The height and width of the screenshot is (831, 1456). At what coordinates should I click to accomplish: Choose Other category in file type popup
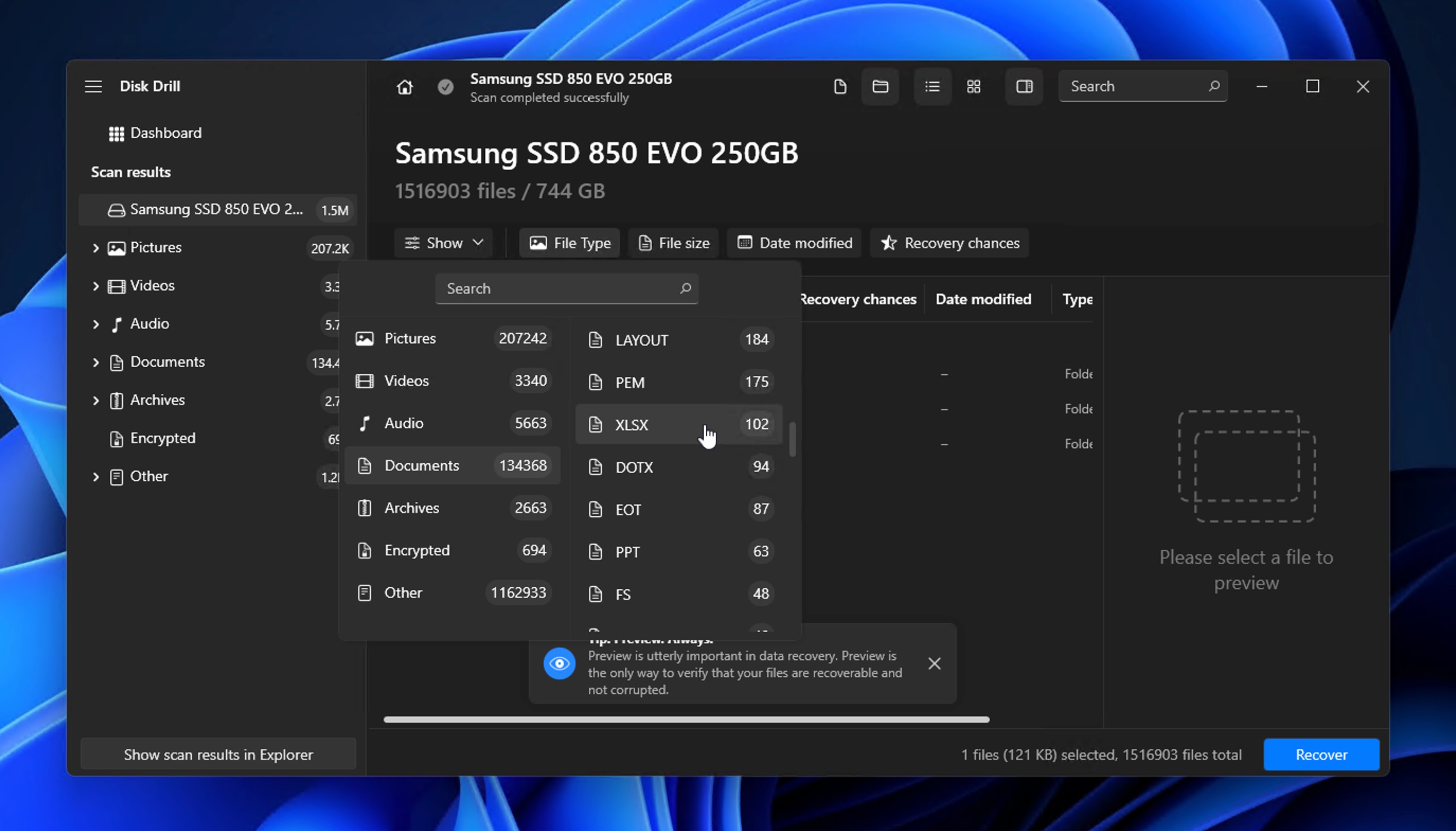(452, 593)
